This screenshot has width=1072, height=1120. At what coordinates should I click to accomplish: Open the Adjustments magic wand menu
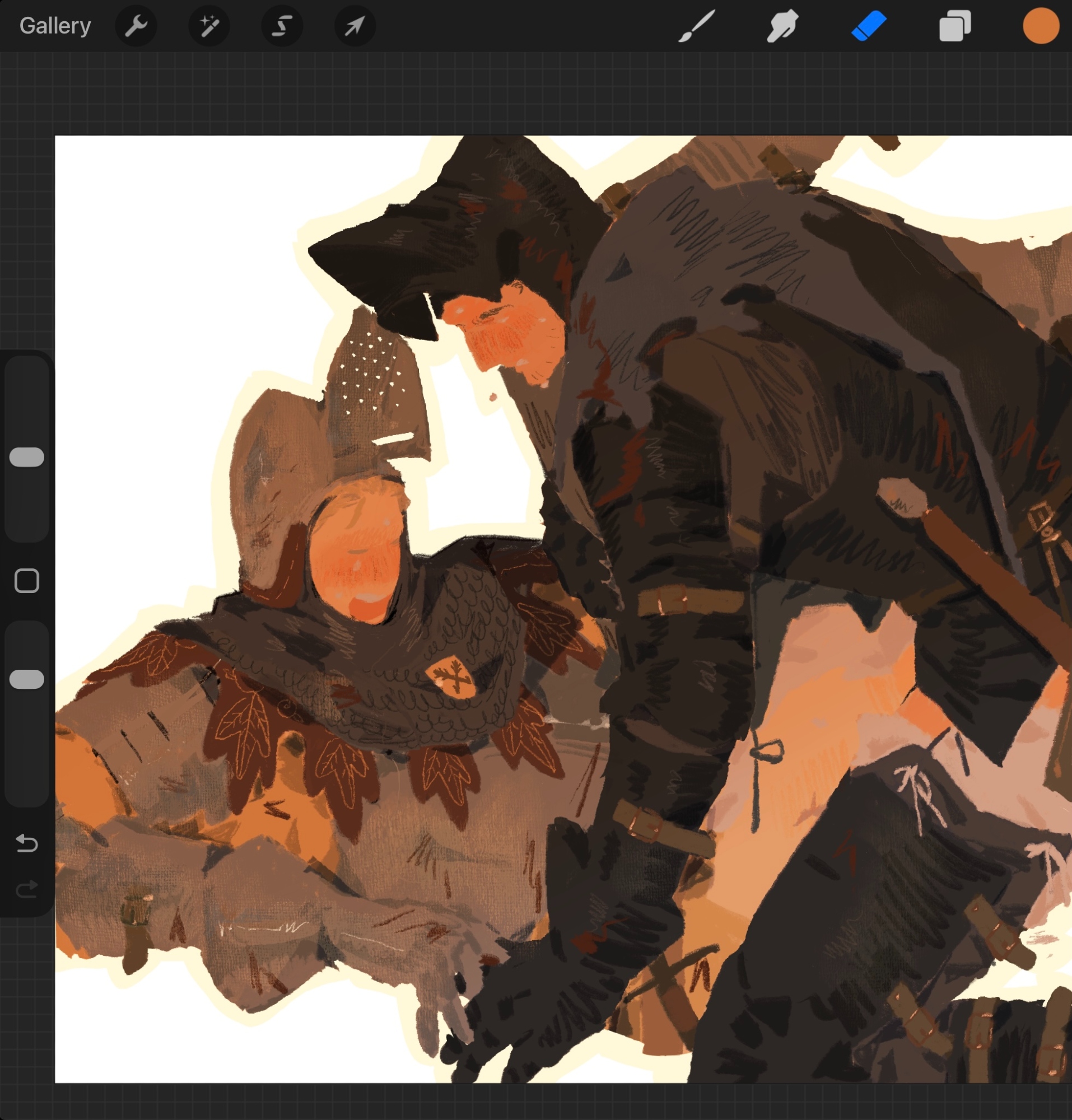208,26
